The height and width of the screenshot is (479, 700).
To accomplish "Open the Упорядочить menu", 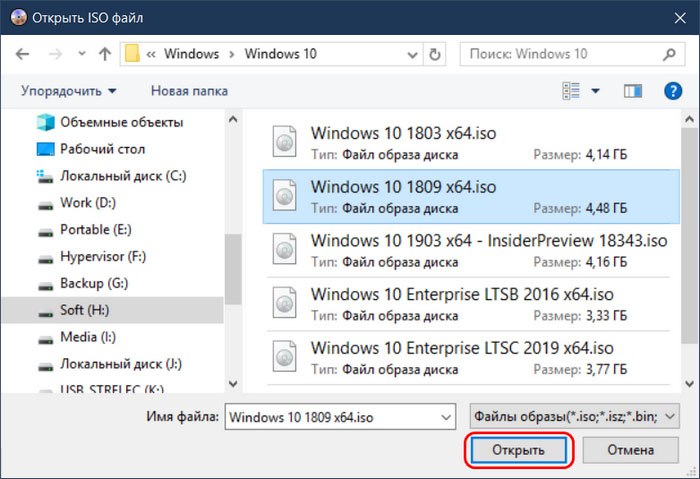I will click(x=68, y=91).
